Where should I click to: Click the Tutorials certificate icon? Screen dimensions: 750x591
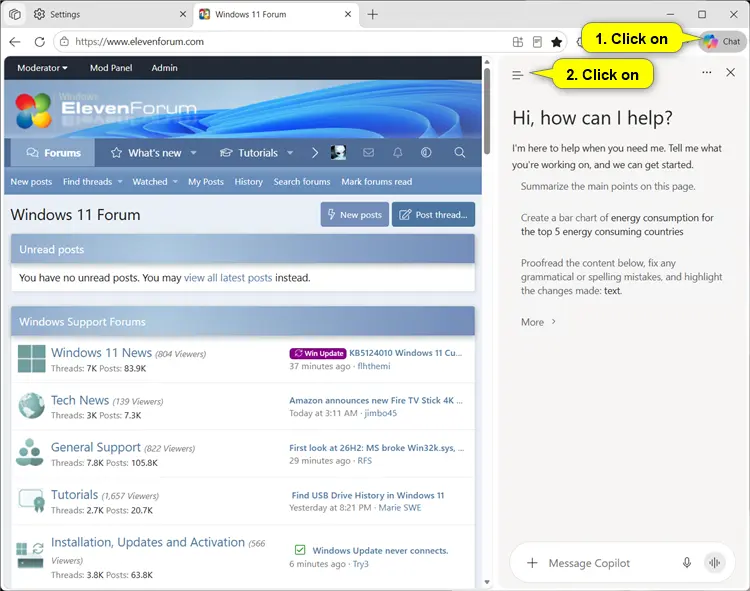click(32, 500)
